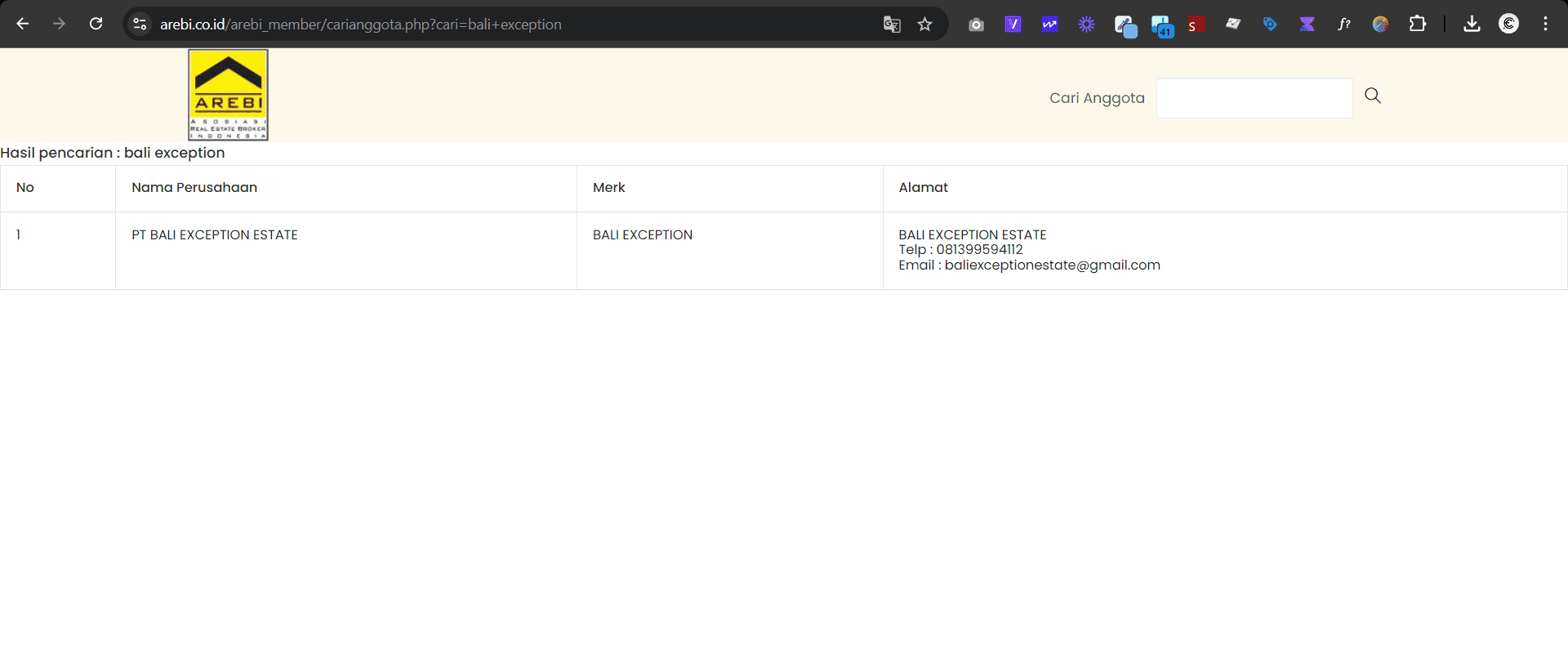Open the Chrome three-dot menu
The height and width of the screenshot is (660, 1568).
point(1545,24)
